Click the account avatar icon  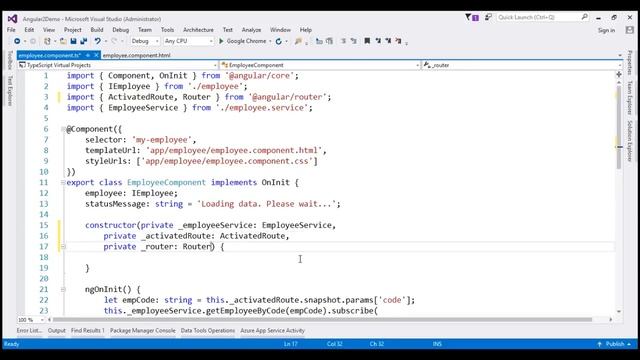[630, 30]
